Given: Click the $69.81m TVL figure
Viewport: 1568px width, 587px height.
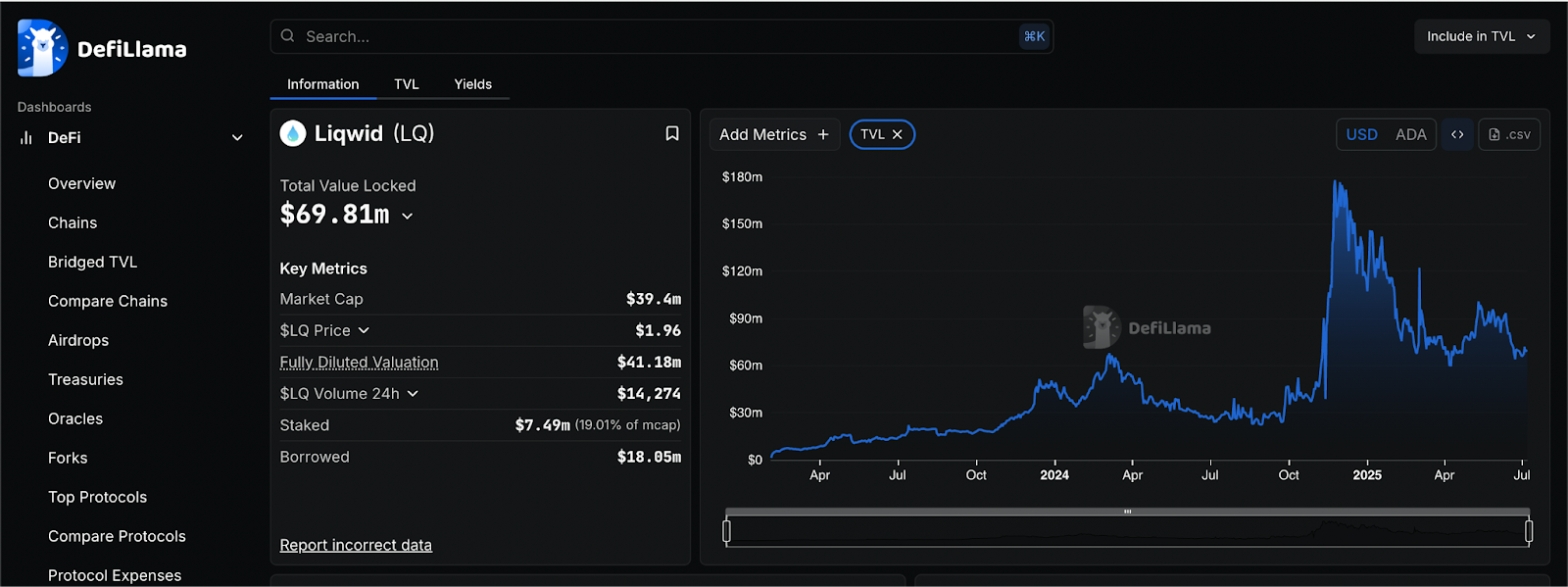Looking at the screenshot, I should pyautogui.click(x=334, y=215).
